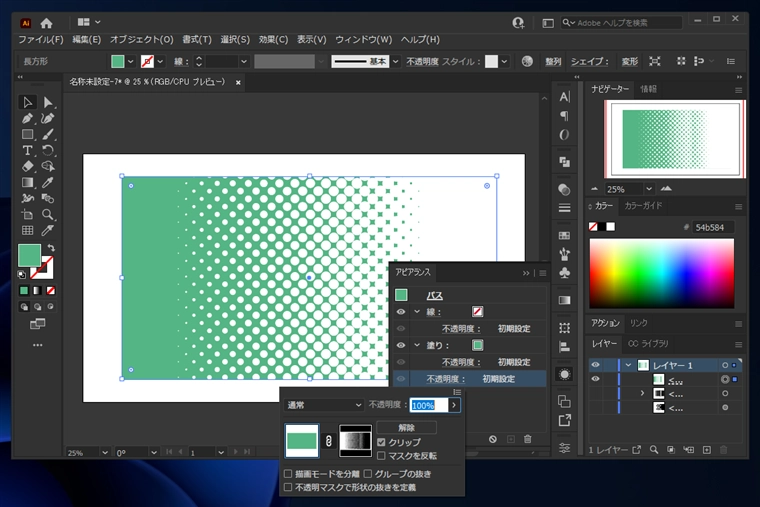
Task: Toggle visibility of the 塗り fill row
Action: (x=401, y=345)
